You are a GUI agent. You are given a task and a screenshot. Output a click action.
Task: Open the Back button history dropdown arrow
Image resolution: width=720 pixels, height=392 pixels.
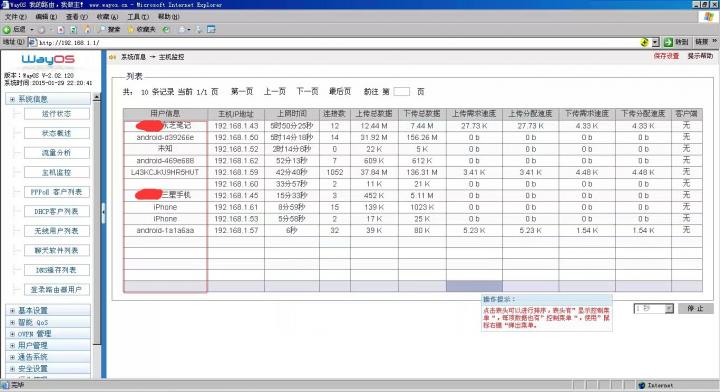pos(32,29)
